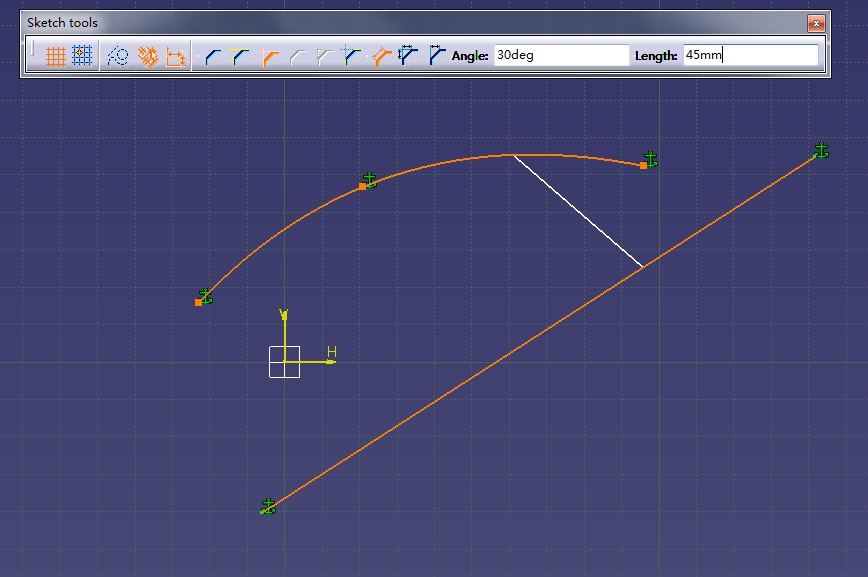
Task: Choose First and Second Length chamfer definition
Action: [409, 55]
